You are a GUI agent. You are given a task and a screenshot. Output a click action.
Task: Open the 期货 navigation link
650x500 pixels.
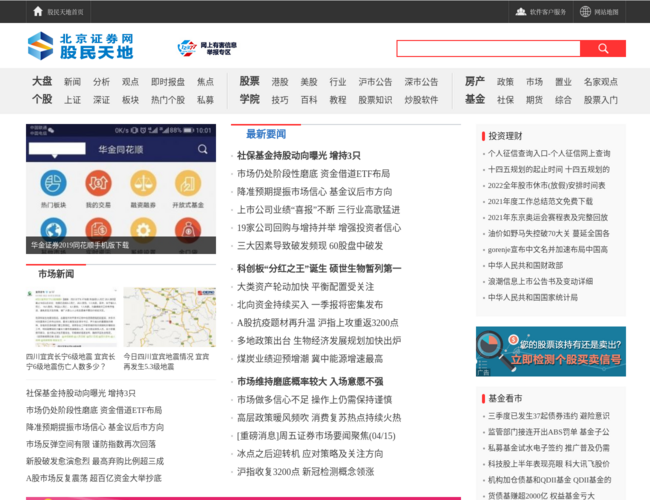click(x=534, y=100)
